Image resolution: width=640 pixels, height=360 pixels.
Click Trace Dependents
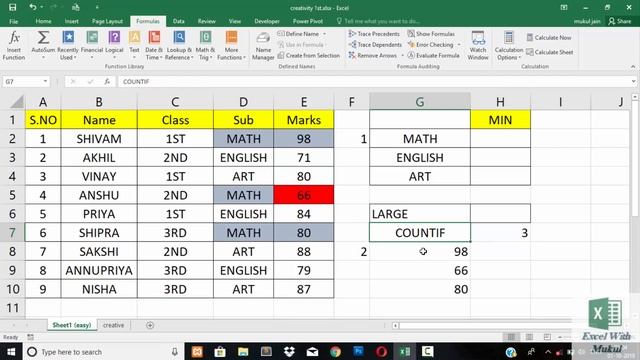tap(375, 44)
